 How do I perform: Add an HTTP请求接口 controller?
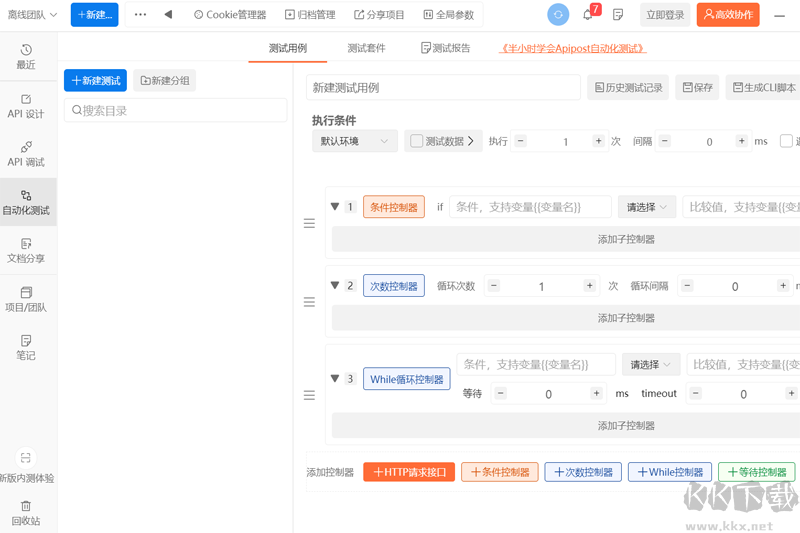click(x=409, y=472)
